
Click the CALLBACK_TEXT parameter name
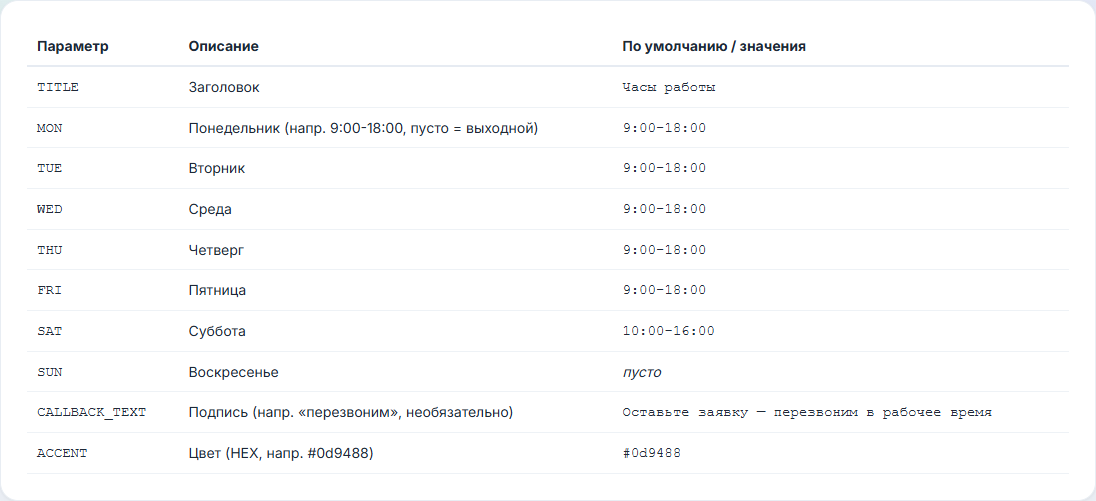pyautogui.click(x=92, y=413)
